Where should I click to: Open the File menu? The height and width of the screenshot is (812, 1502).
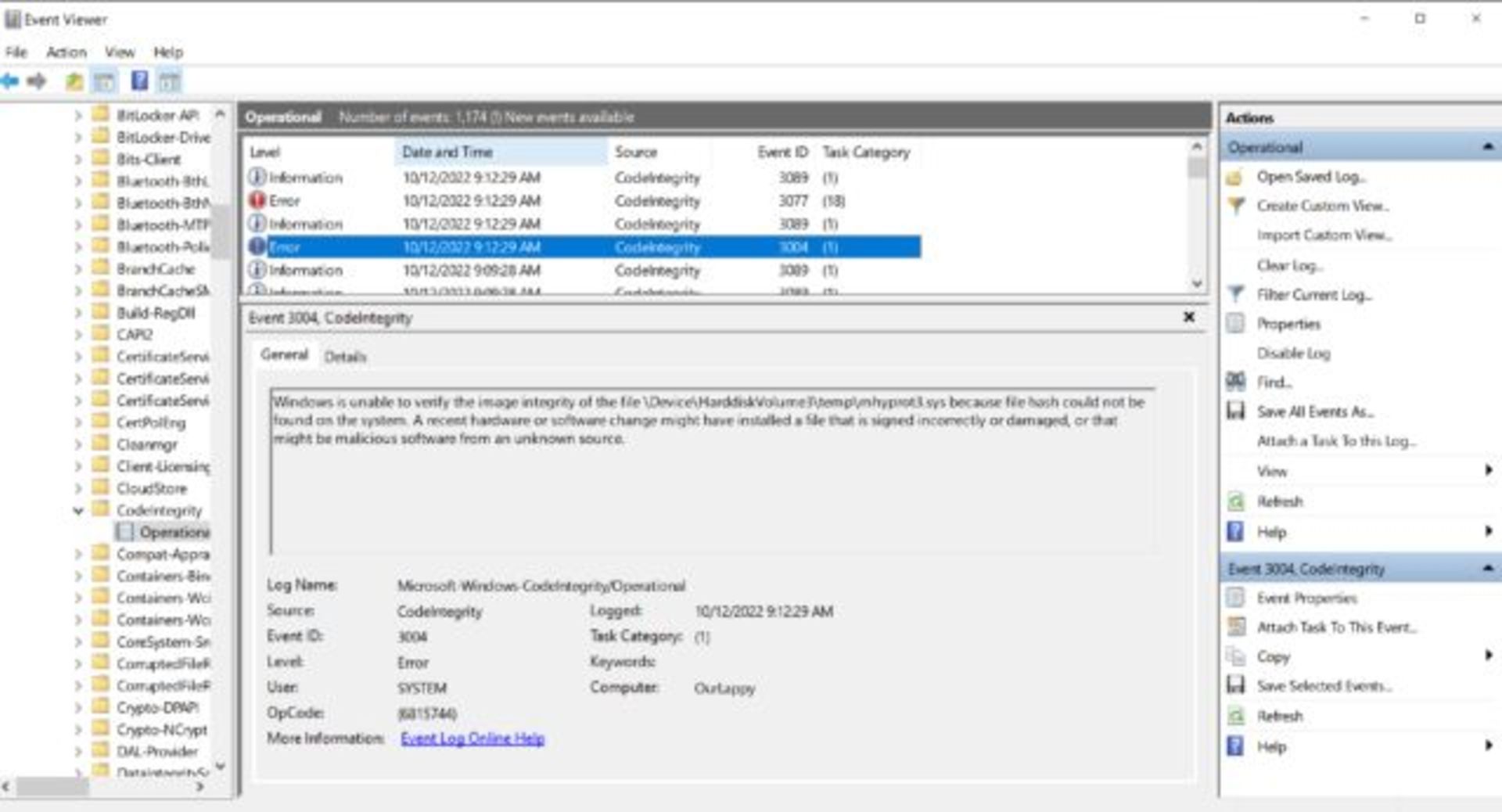(16, 52)
